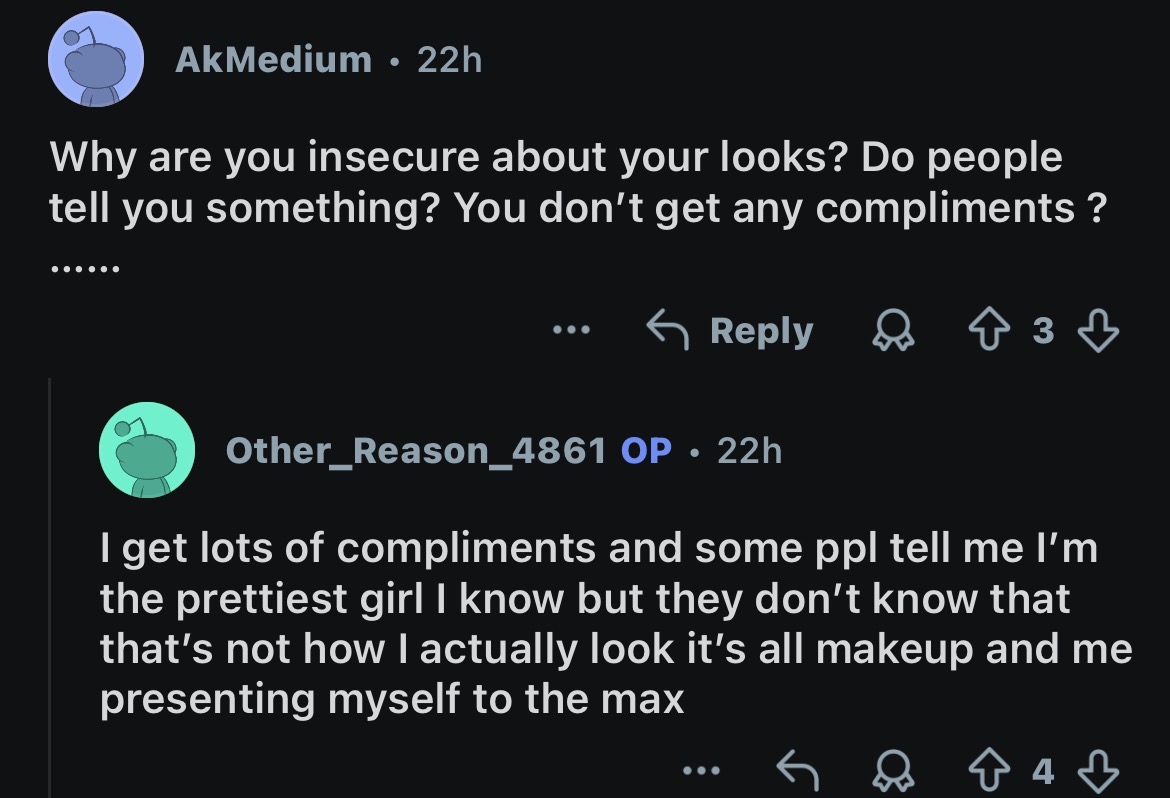Select Other_Reason_4861's reply text body
The height and width of the screenshot is (798, 1170).
pos(616,623)
